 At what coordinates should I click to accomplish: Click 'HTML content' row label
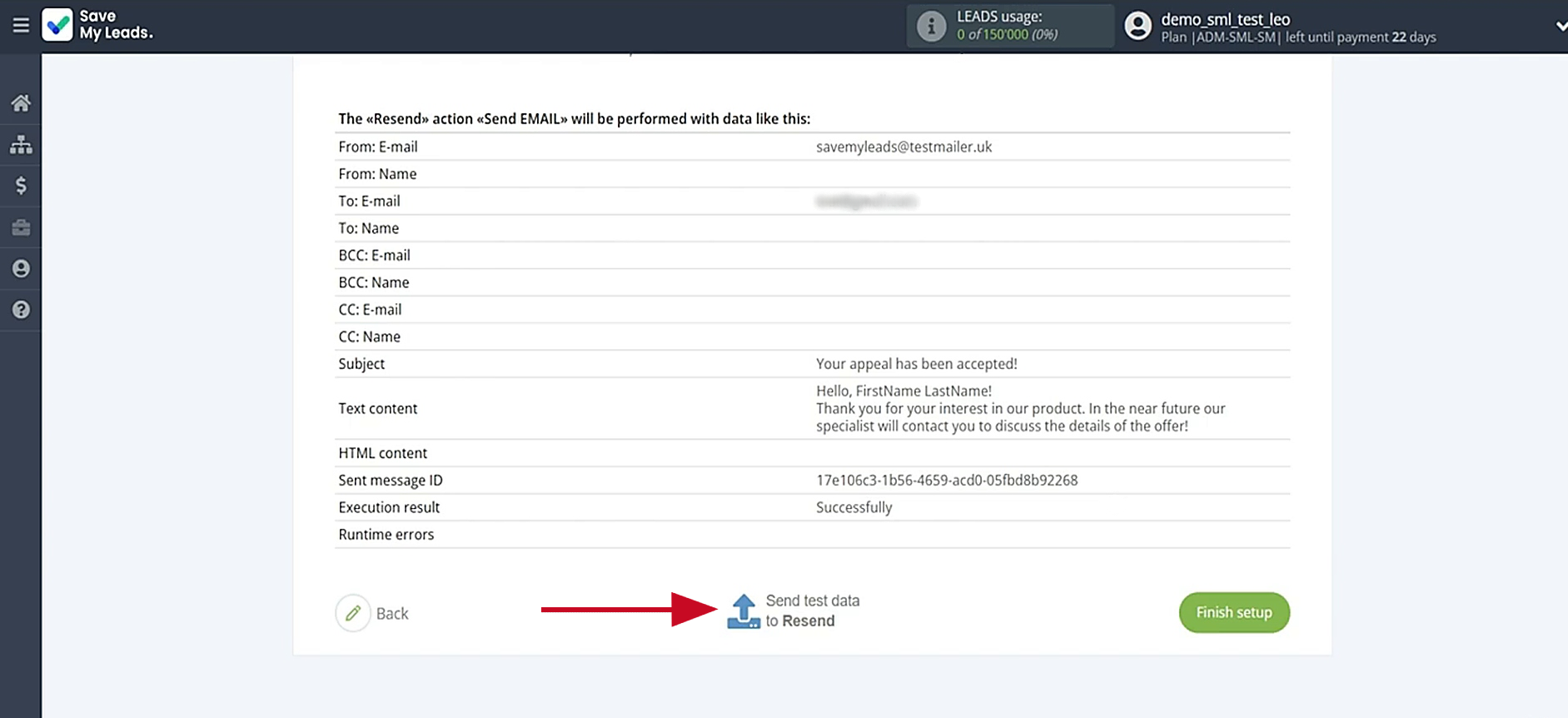tap(382, 453)
